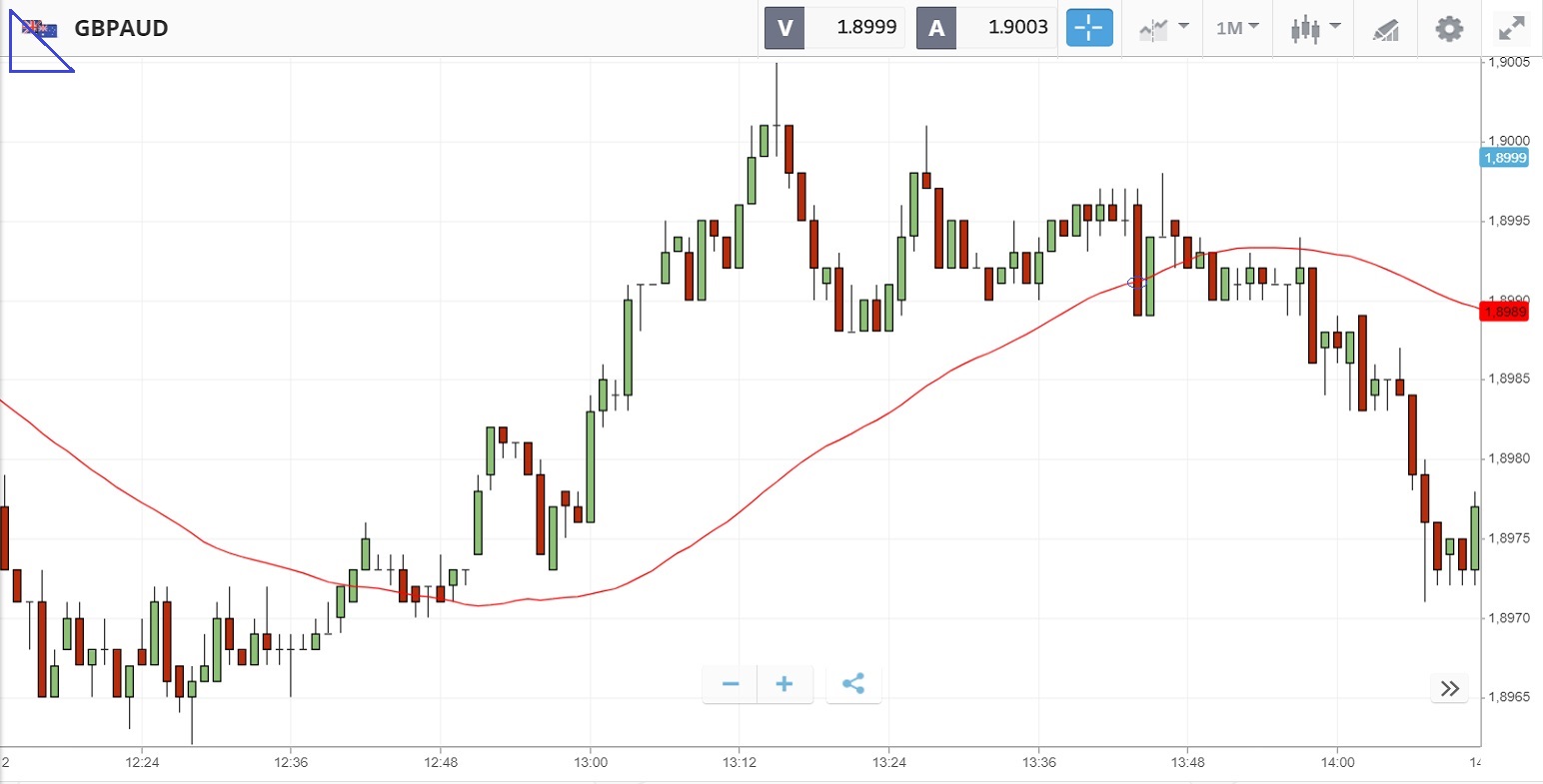Zoom in the chart with plus
Screen dimensions: 1543x784
click(x=784, y=684)
